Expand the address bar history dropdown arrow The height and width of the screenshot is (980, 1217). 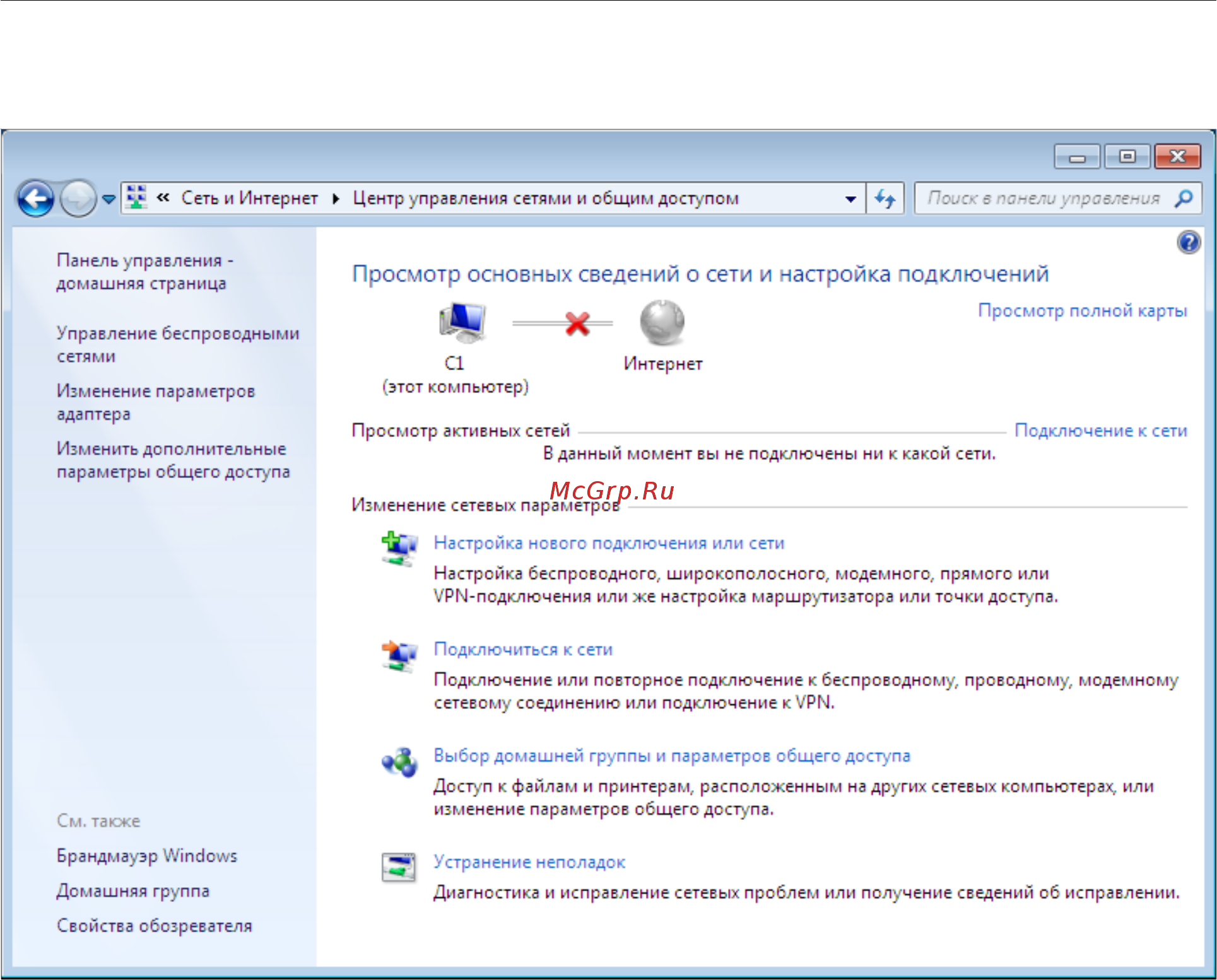tap(850, 199)
